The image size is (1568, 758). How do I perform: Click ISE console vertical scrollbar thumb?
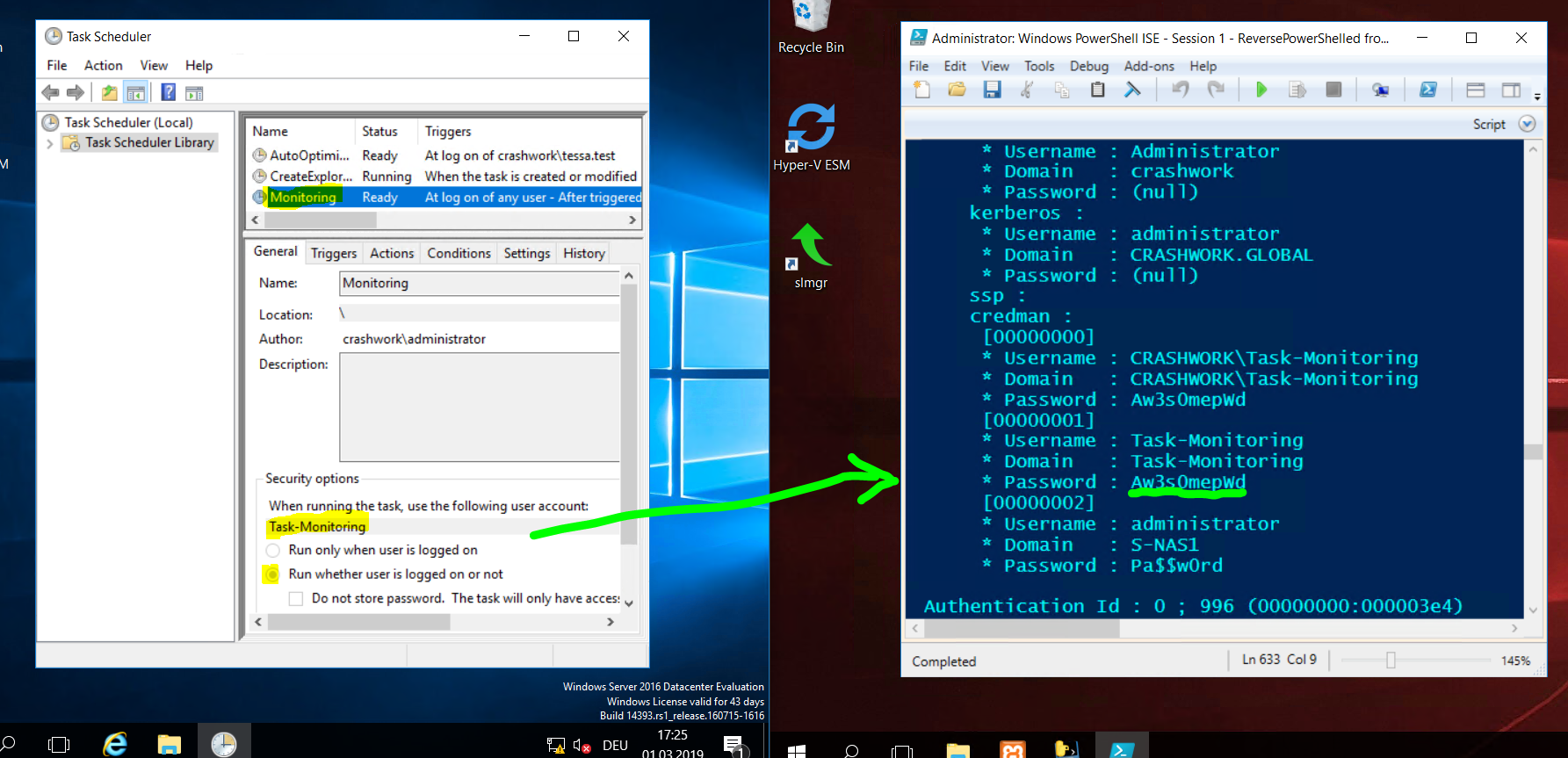click(x=1533, y=452)
